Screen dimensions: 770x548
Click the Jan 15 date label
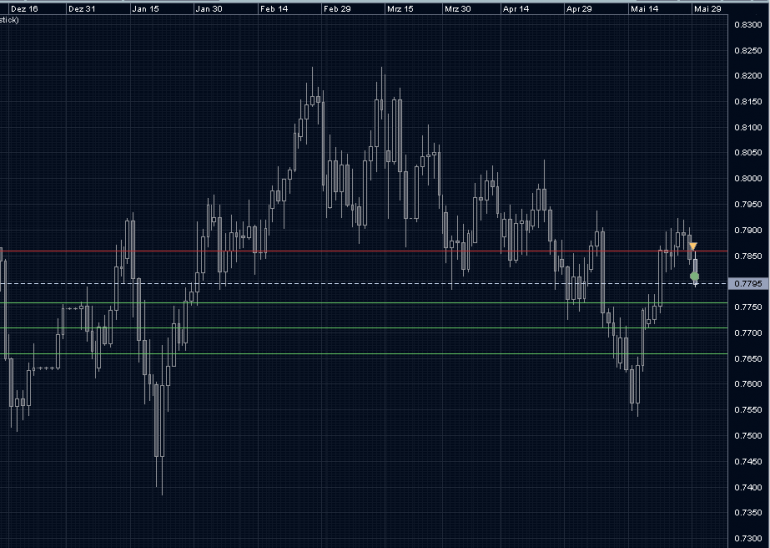click(145, 9)
